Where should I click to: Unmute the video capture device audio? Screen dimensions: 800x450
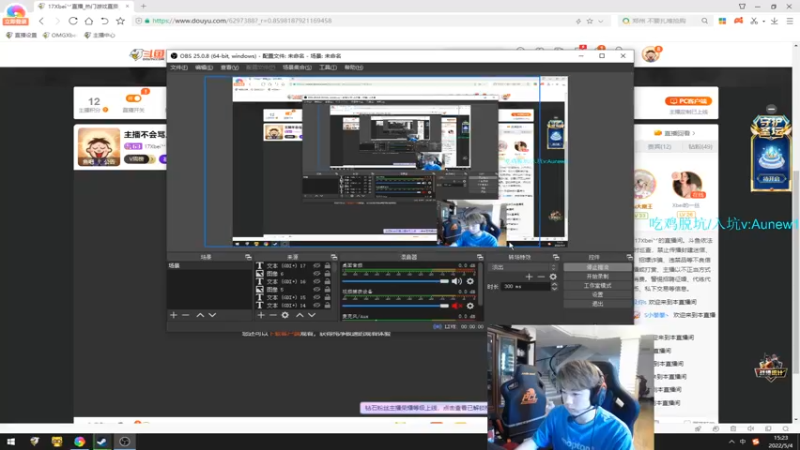click(457, 306)
